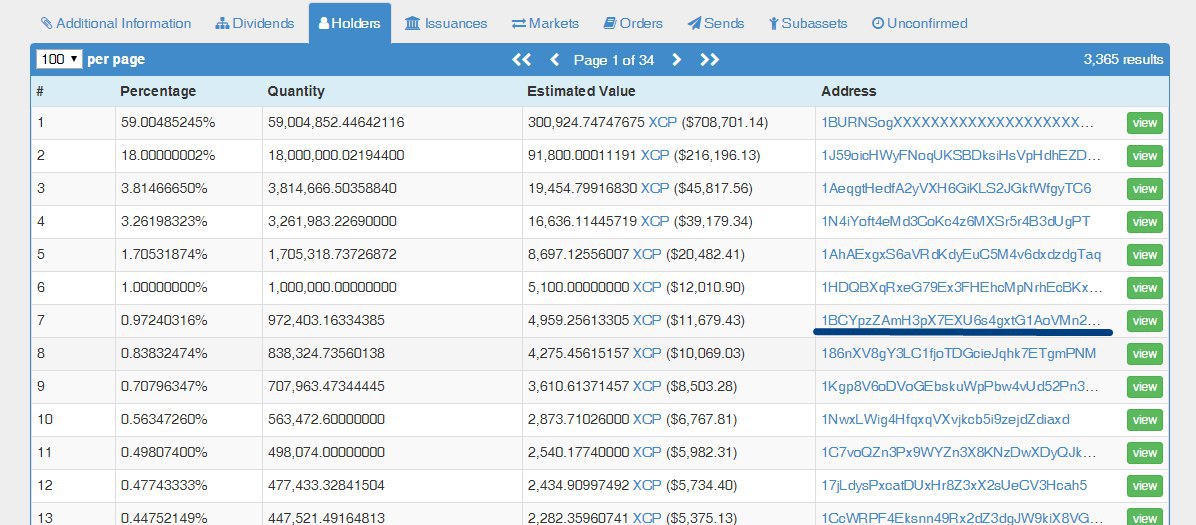This screenshot has height=525, width=1196.
Task: Open address link 1AeqgtHedfA2yVXH6GiKLS2JGkfWfgyTC6
Action: [956, 188]
